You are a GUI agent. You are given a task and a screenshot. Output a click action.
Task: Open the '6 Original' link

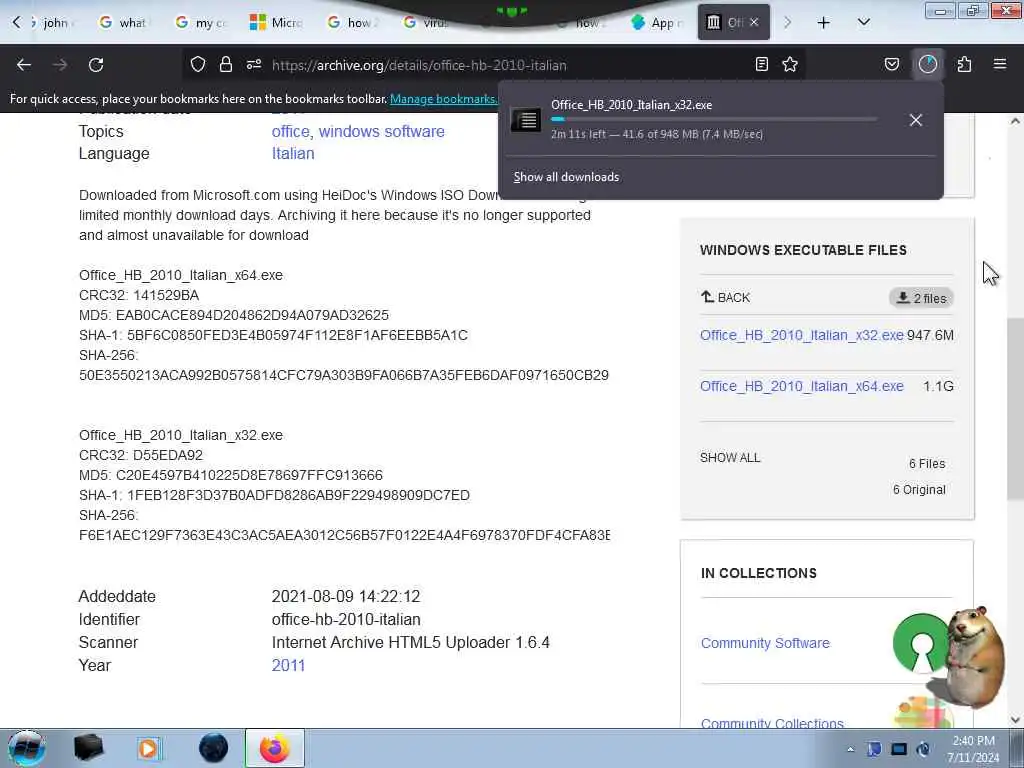coord(919,490)
